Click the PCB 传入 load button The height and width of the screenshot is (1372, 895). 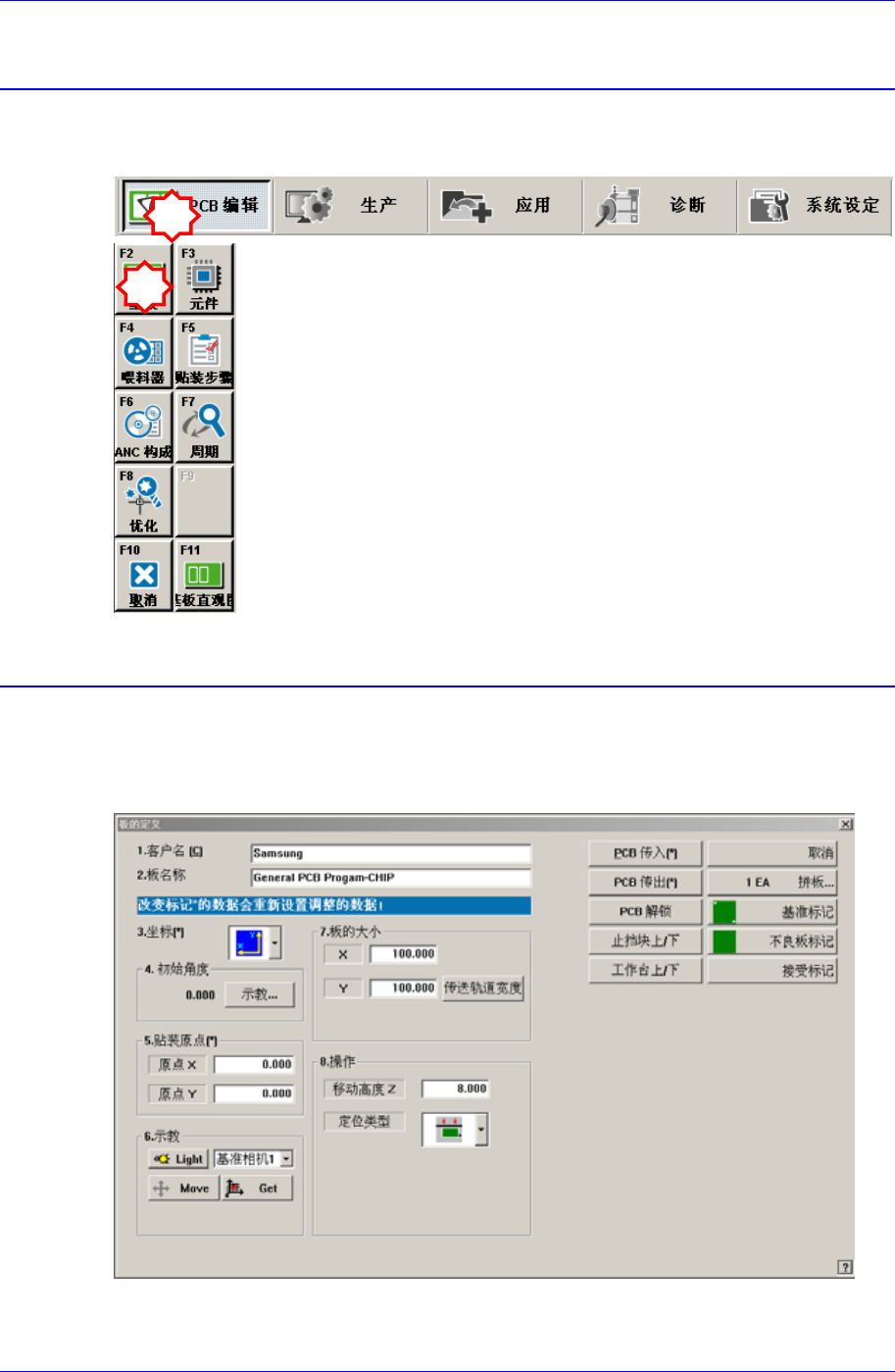pyautogui.click(x=645, y=854)
